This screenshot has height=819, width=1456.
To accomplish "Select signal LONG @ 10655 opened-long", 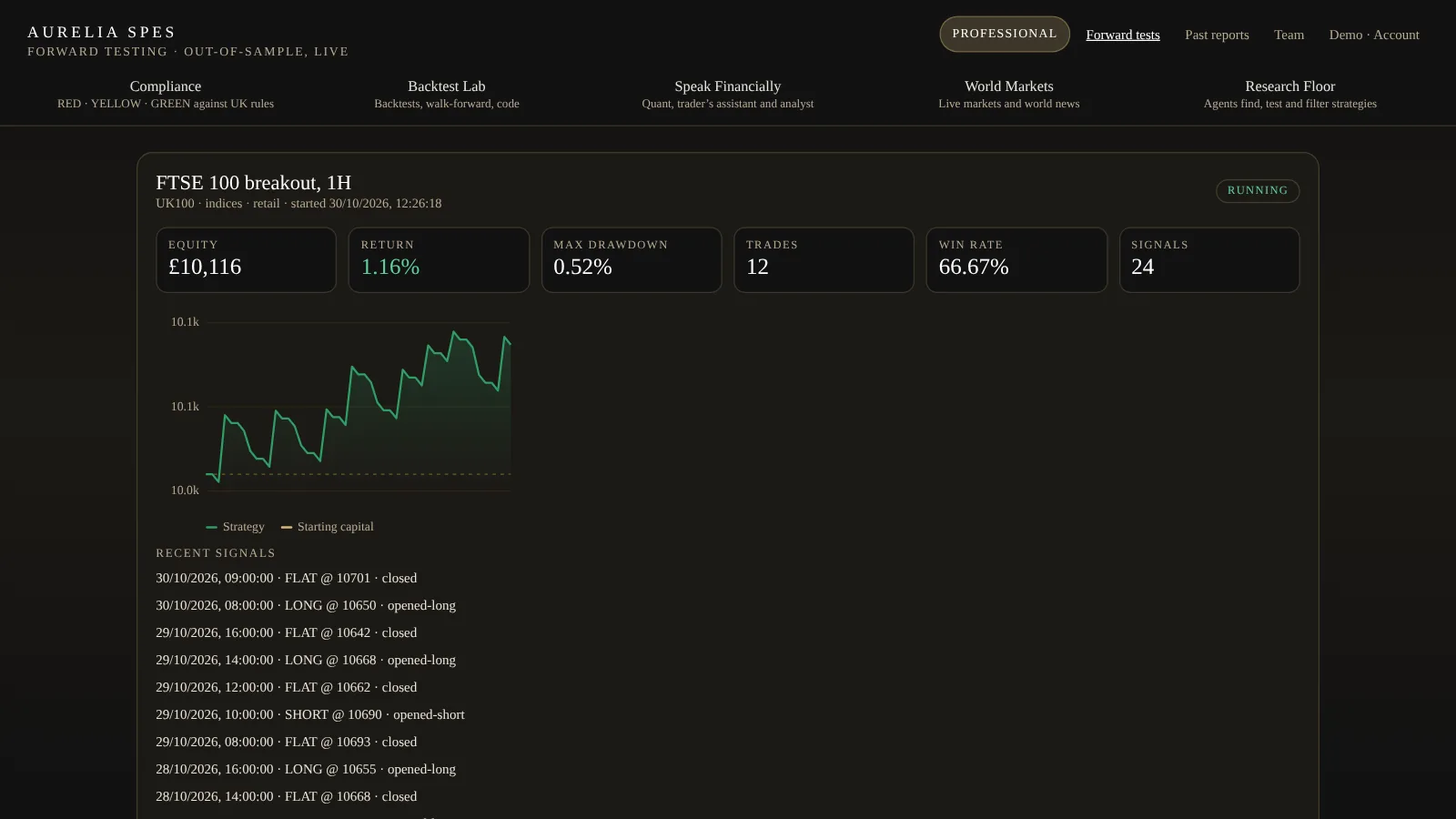I will point(306,769).
